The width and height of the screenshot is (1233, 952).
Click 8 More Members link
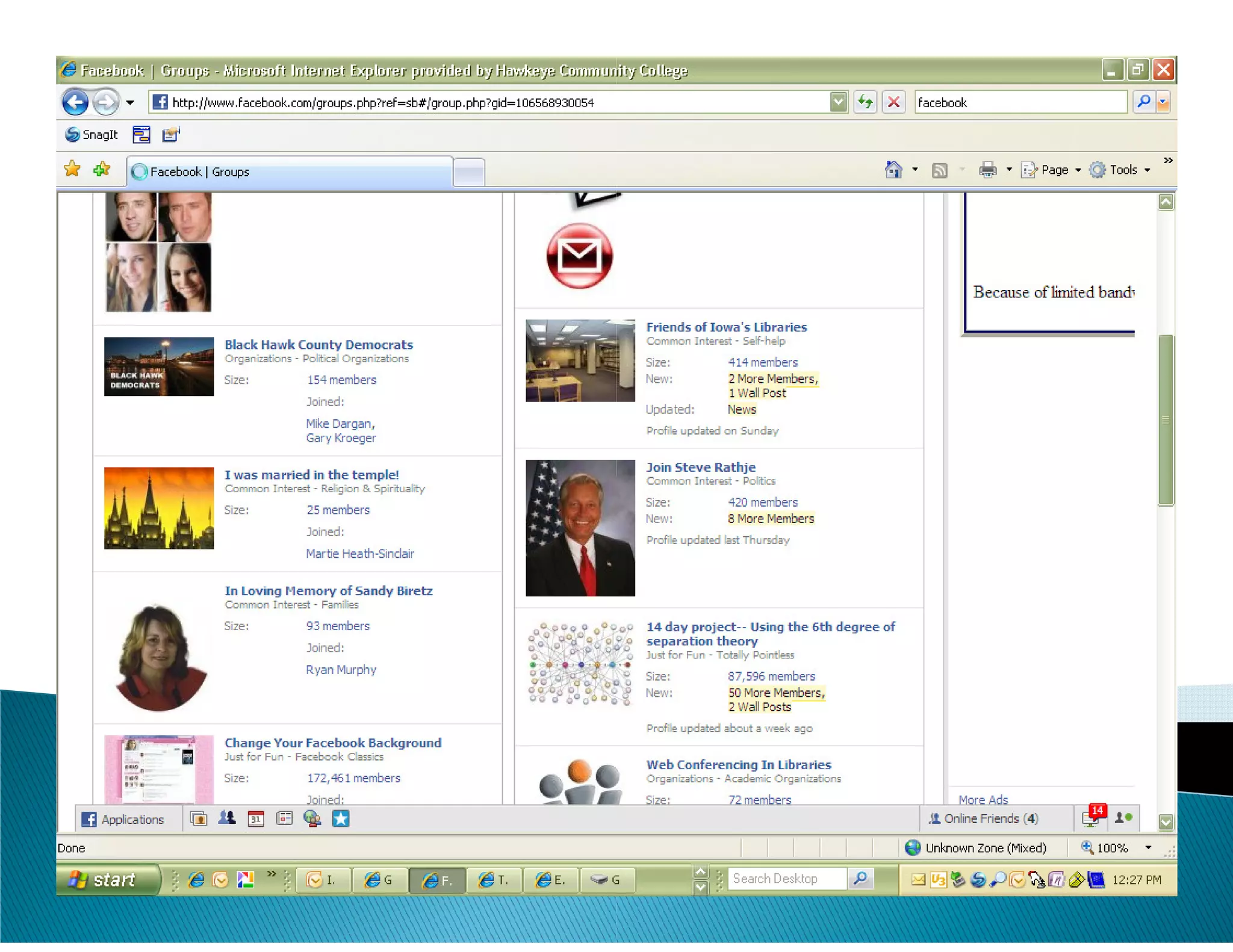click(x=771, y=519)
